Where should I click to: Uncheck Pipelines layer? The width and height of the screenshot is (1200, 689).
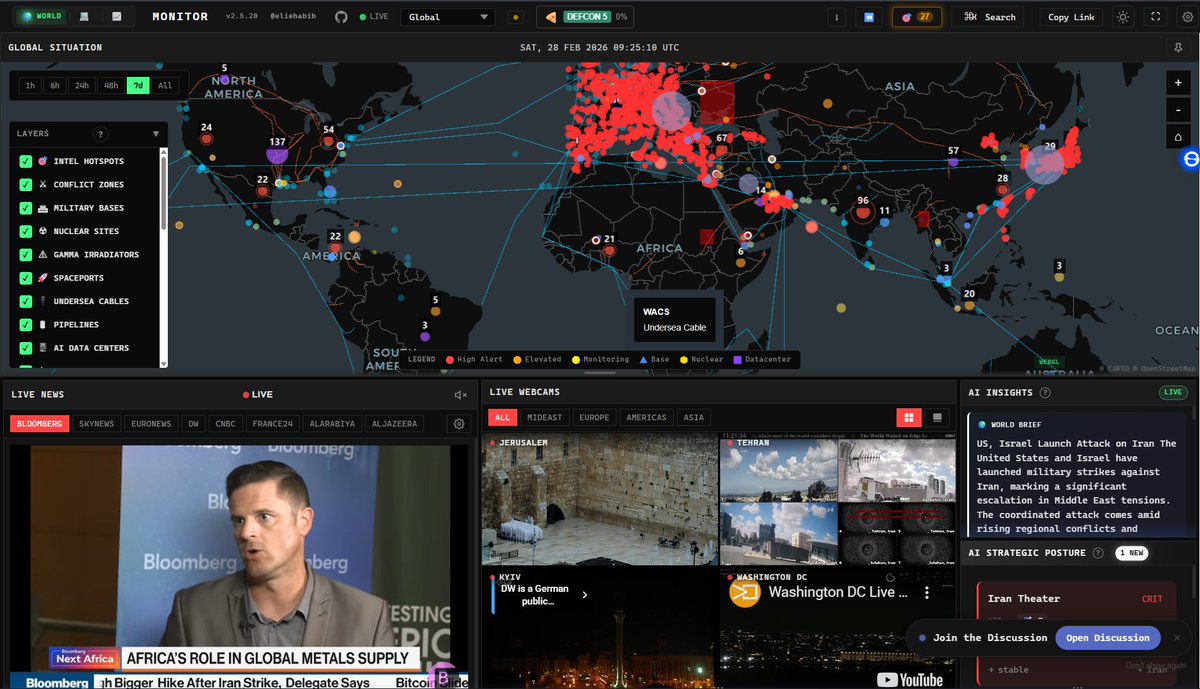(x=26, y=325)
